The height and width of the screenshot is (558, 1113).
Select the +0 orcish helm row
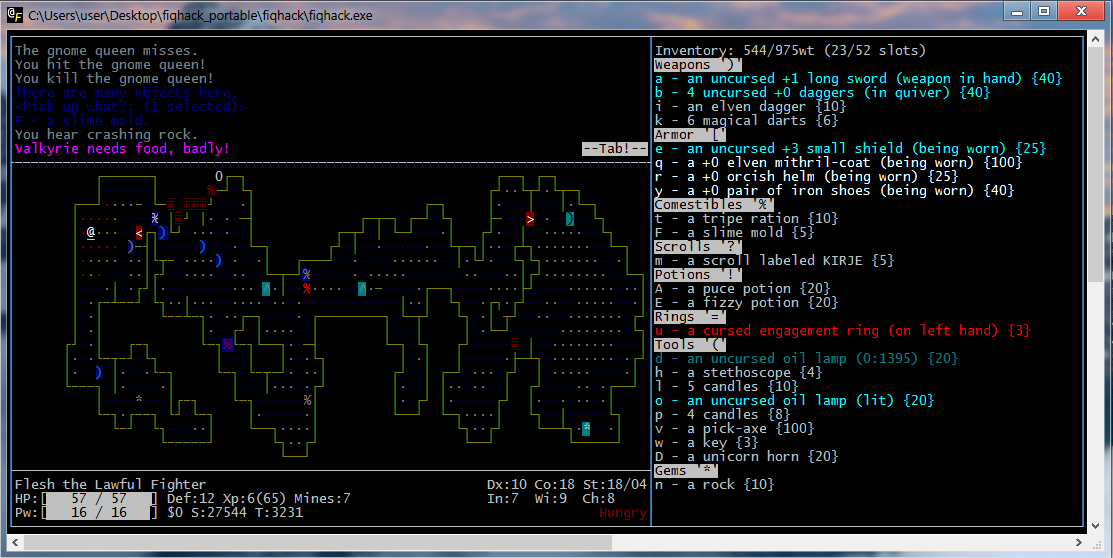806,176
